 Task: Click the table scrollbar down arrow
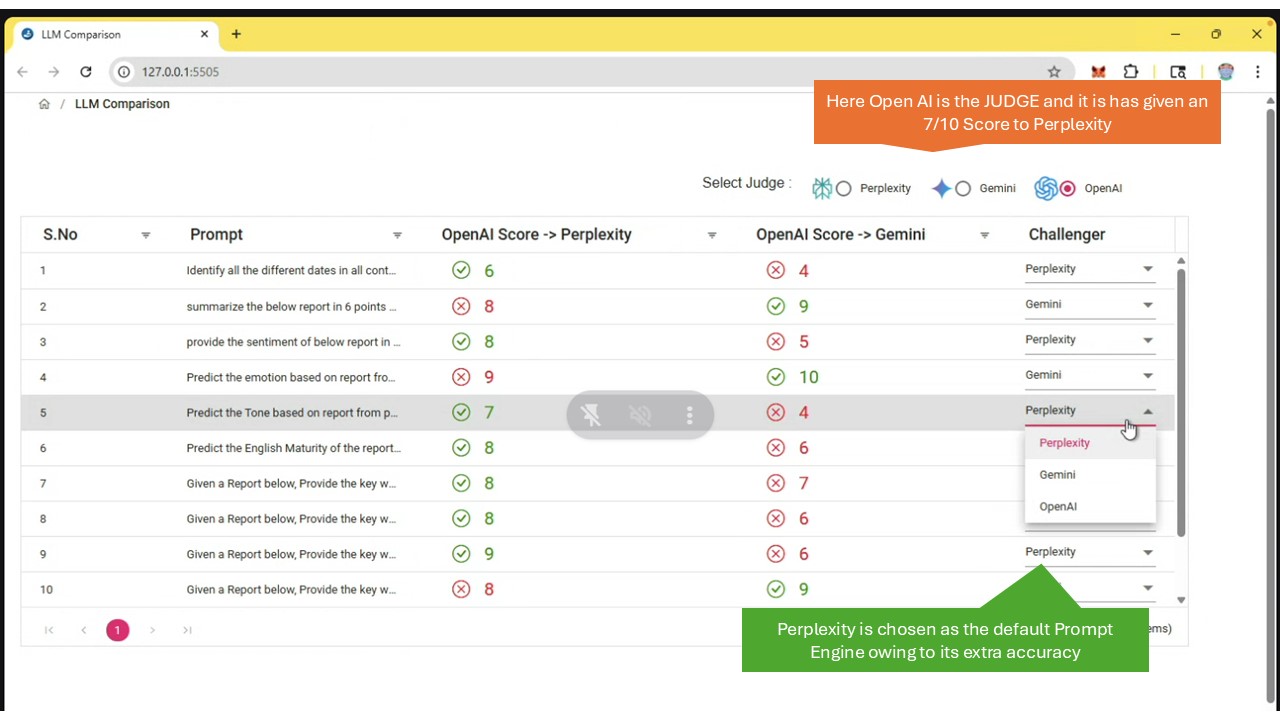point(1181,600)
